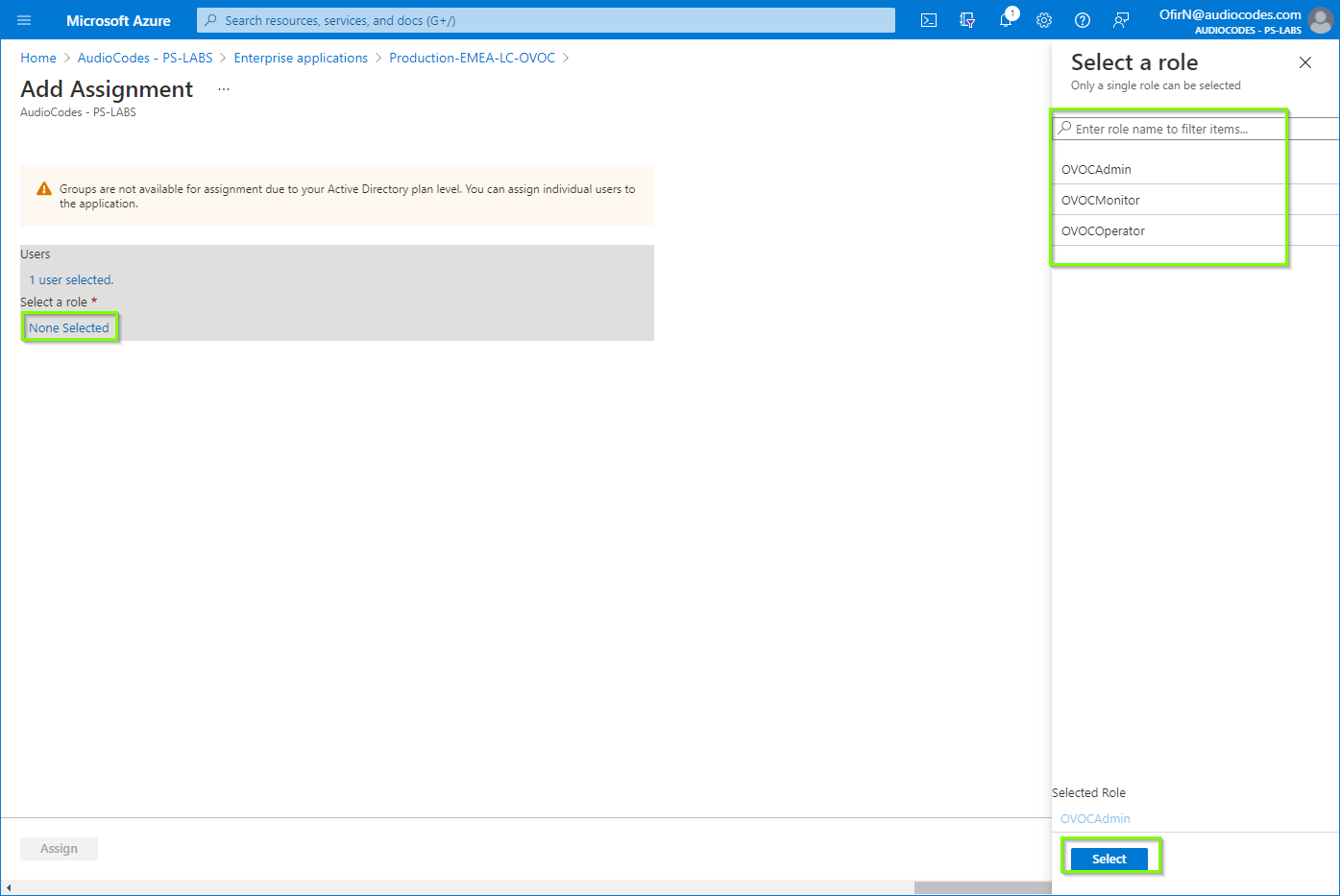The width and height of the screenshot is (1340, 896).
Task: Open the 1 user selected link
Action: (71, 280)
